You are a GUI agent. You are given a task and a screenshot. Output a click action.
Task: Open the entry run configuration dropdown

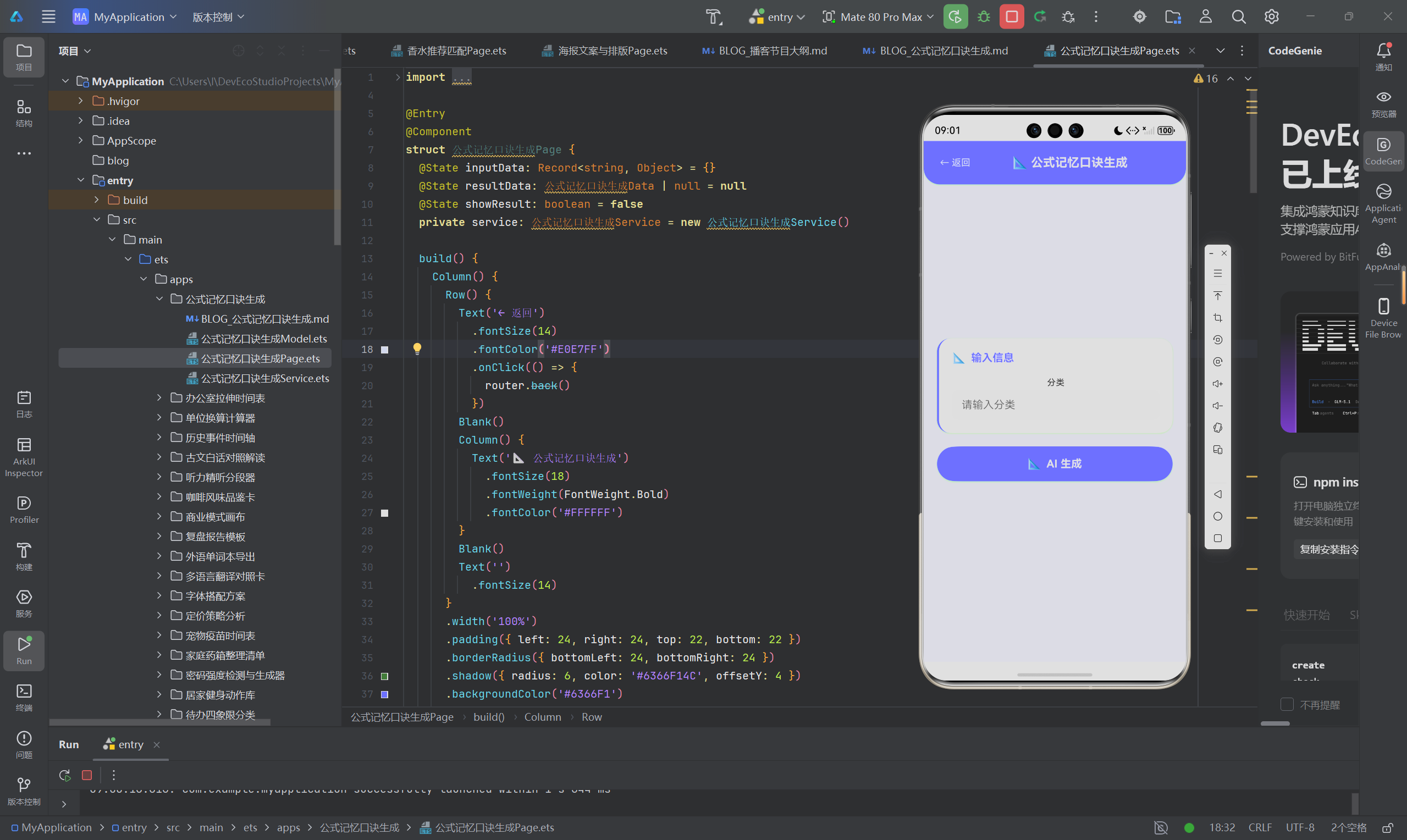click(x=776, y=17)
